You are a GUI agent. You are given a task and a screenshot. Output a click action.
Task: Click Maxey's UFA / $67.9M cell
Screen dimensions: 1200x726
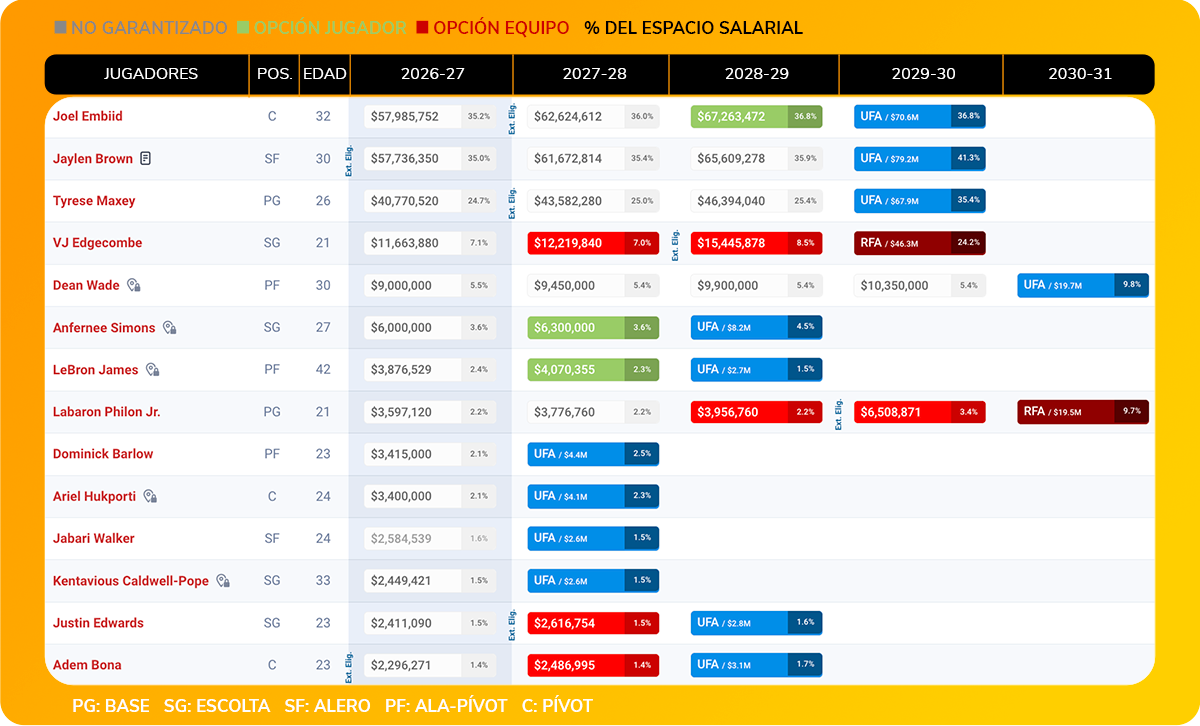[x=920, y=201]
